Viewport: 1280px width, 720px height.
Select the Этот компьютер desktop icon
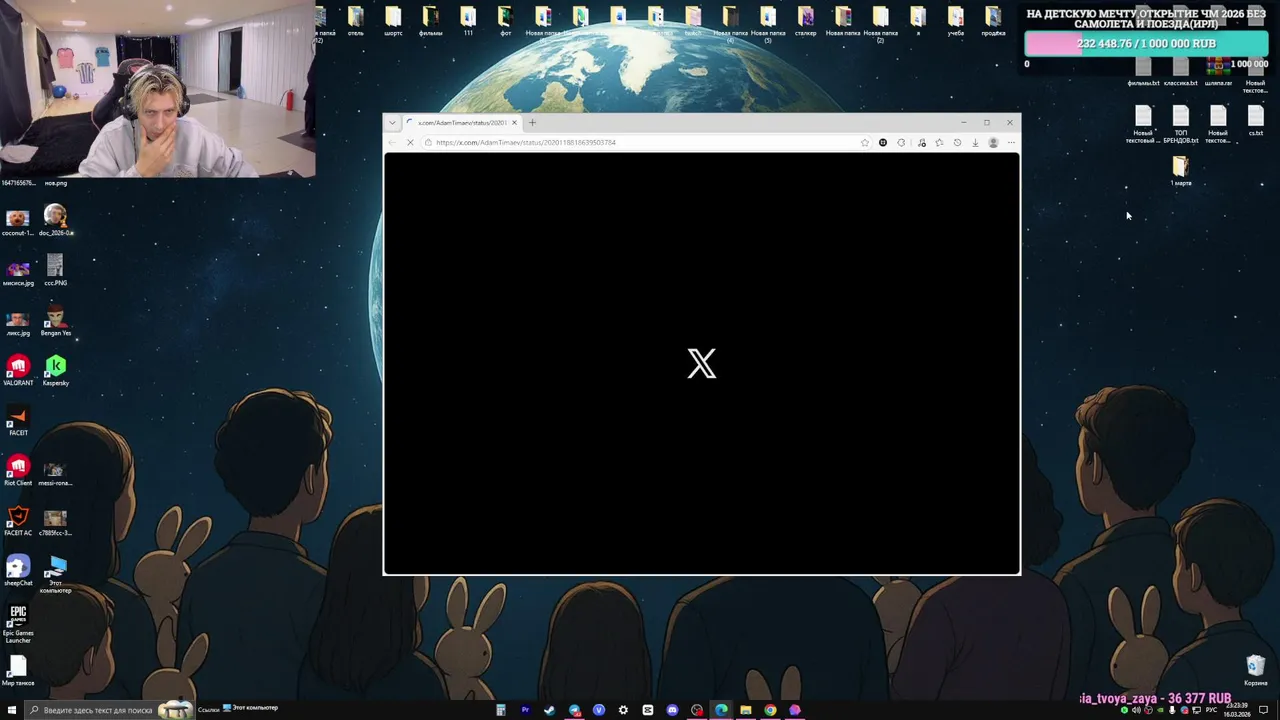coord(56,575)
